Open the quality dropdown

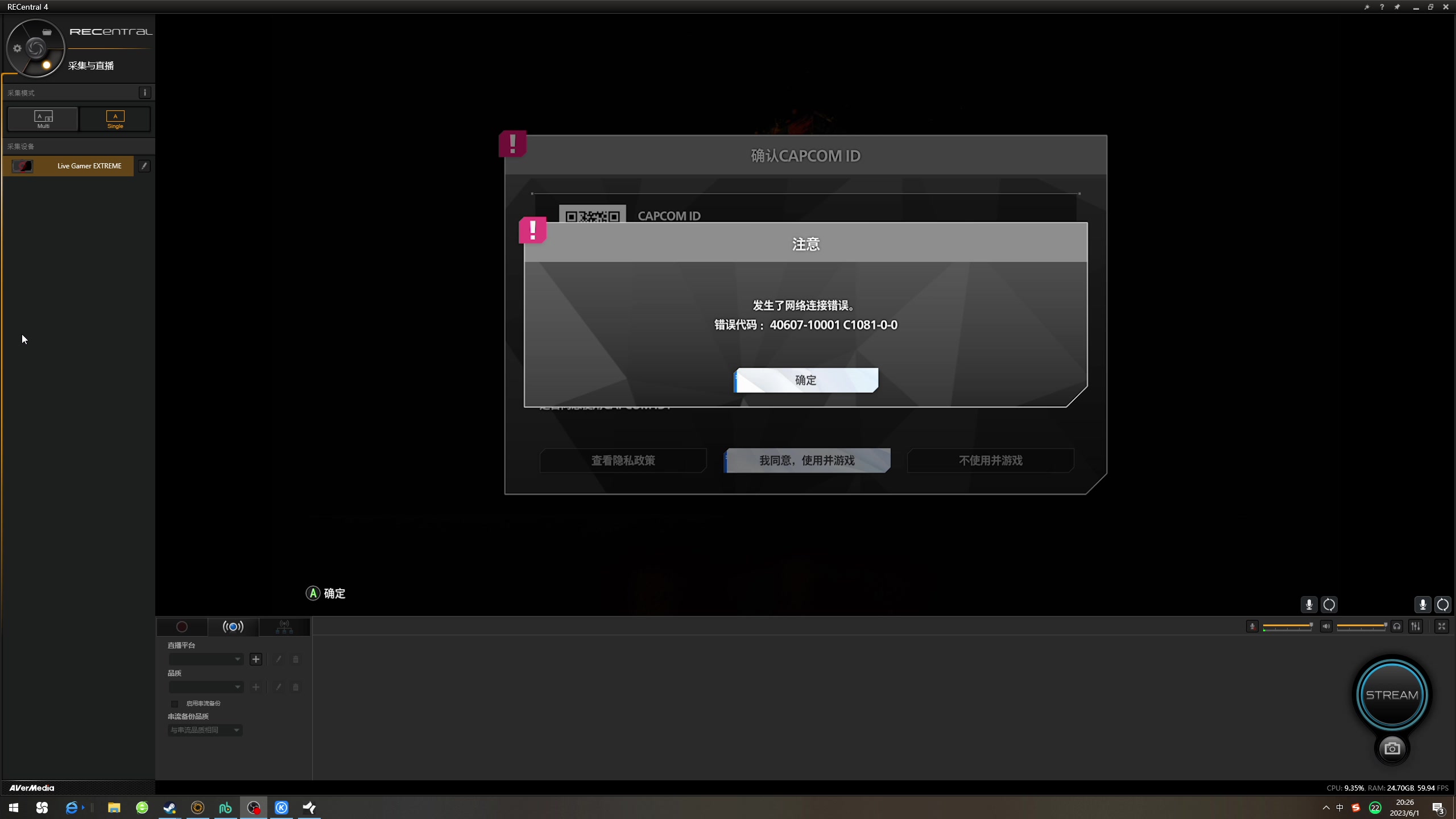tap(206, 687)
